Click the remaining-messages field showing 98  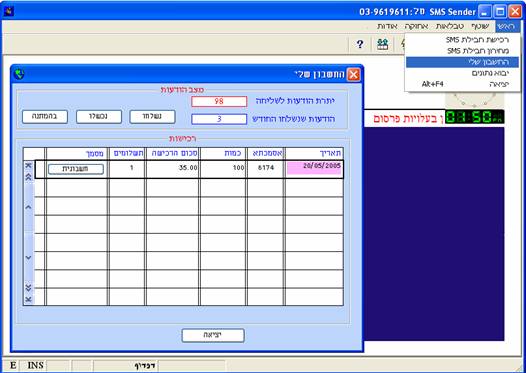pos(219,101)
